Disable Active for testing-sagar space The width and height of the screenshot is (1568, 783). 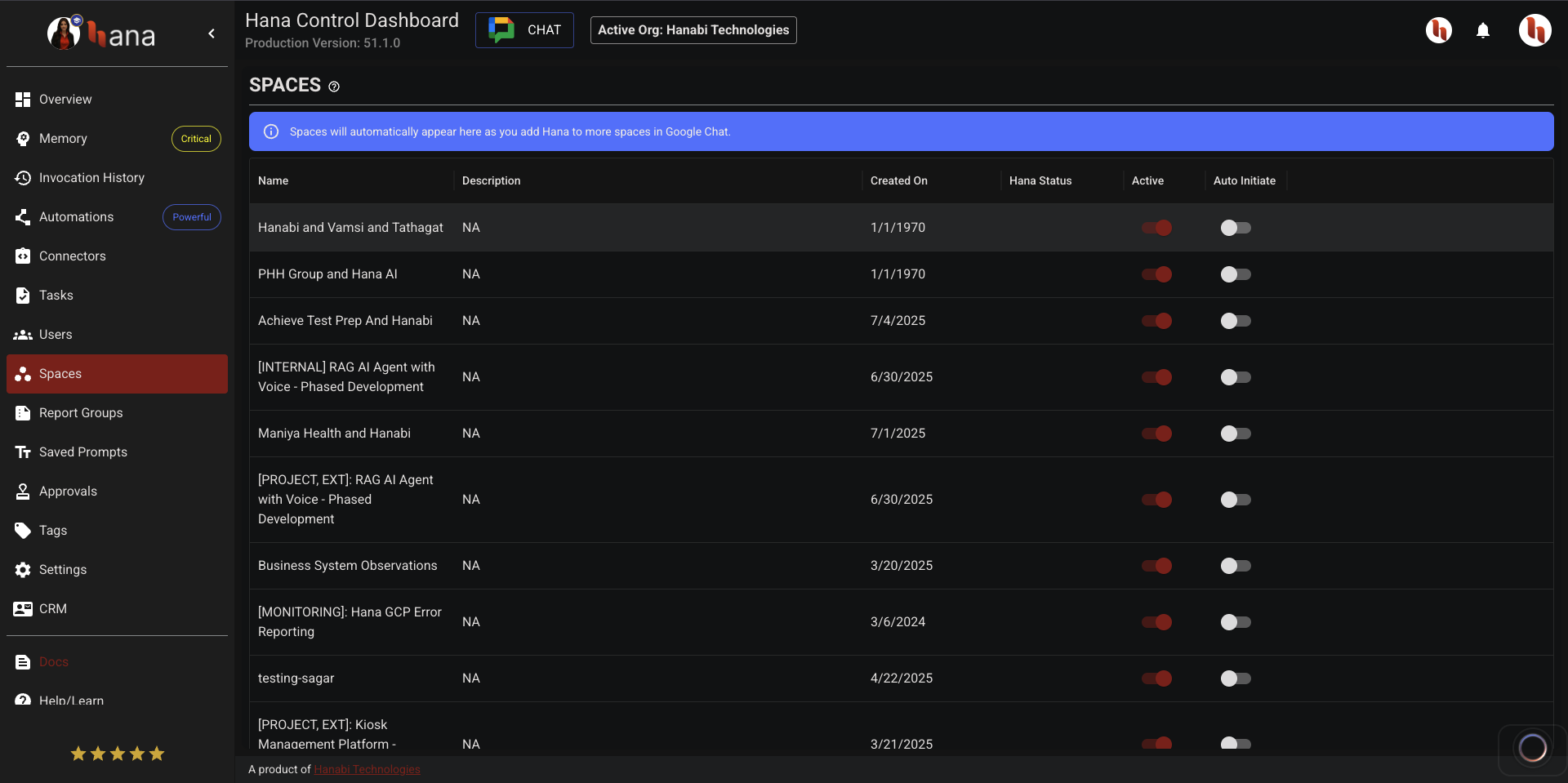[x=1157, y=678]
